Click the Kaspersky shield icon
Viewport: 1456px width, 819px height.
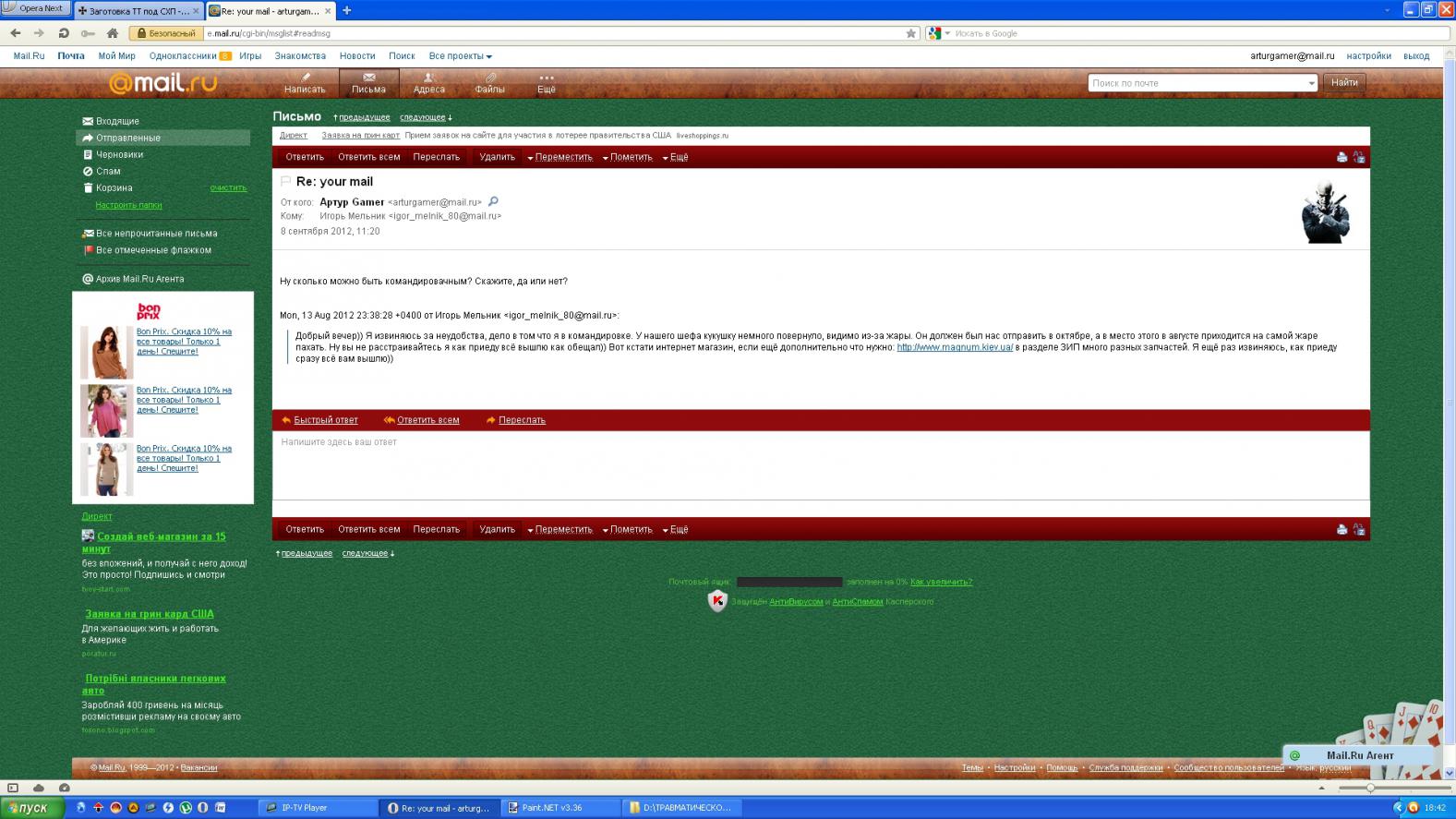tap(717, 601)
